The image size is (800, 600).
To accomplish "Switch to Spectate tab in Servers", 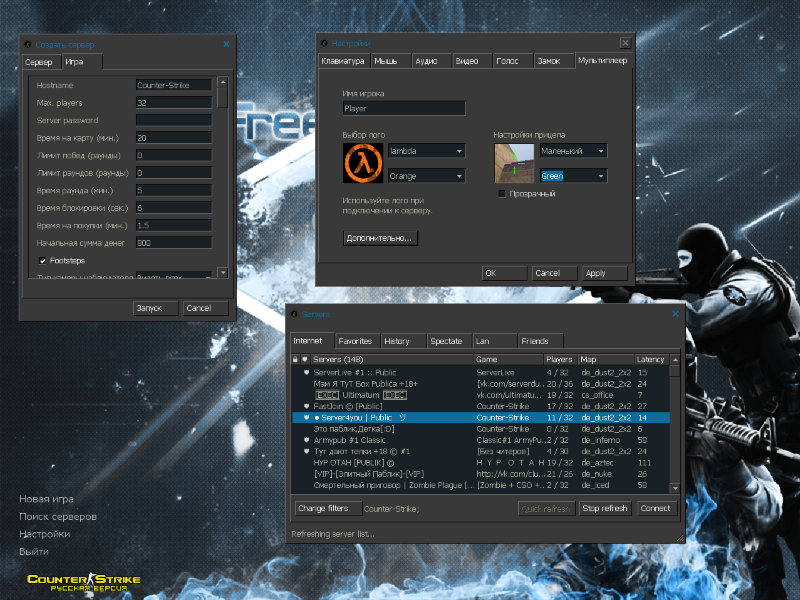I will 449,341.
